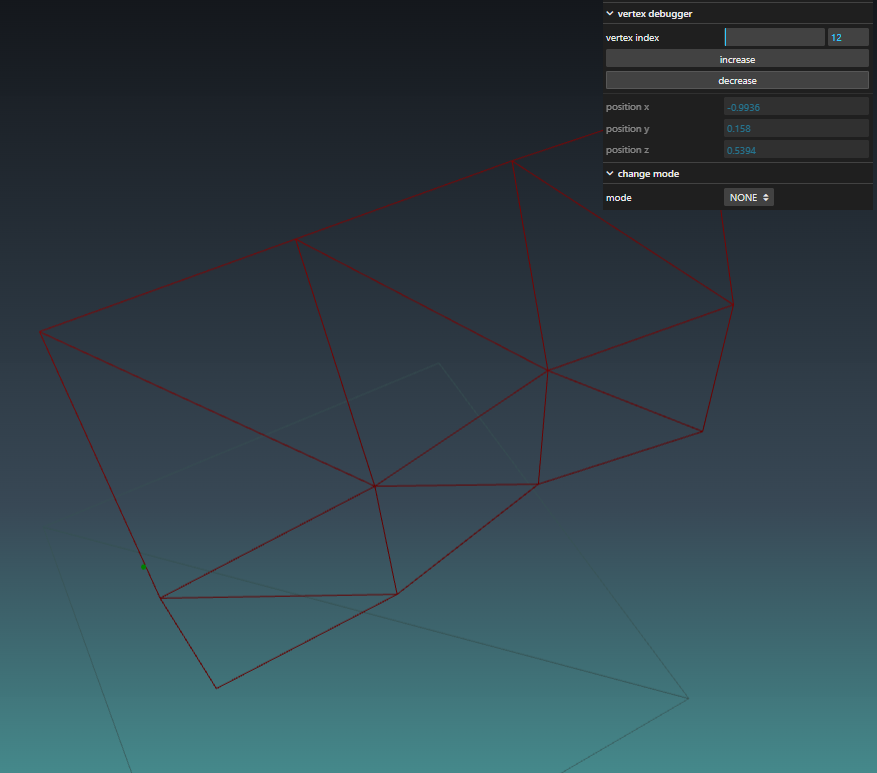Adjust the vertex index slider

click(x=774, y=37)
